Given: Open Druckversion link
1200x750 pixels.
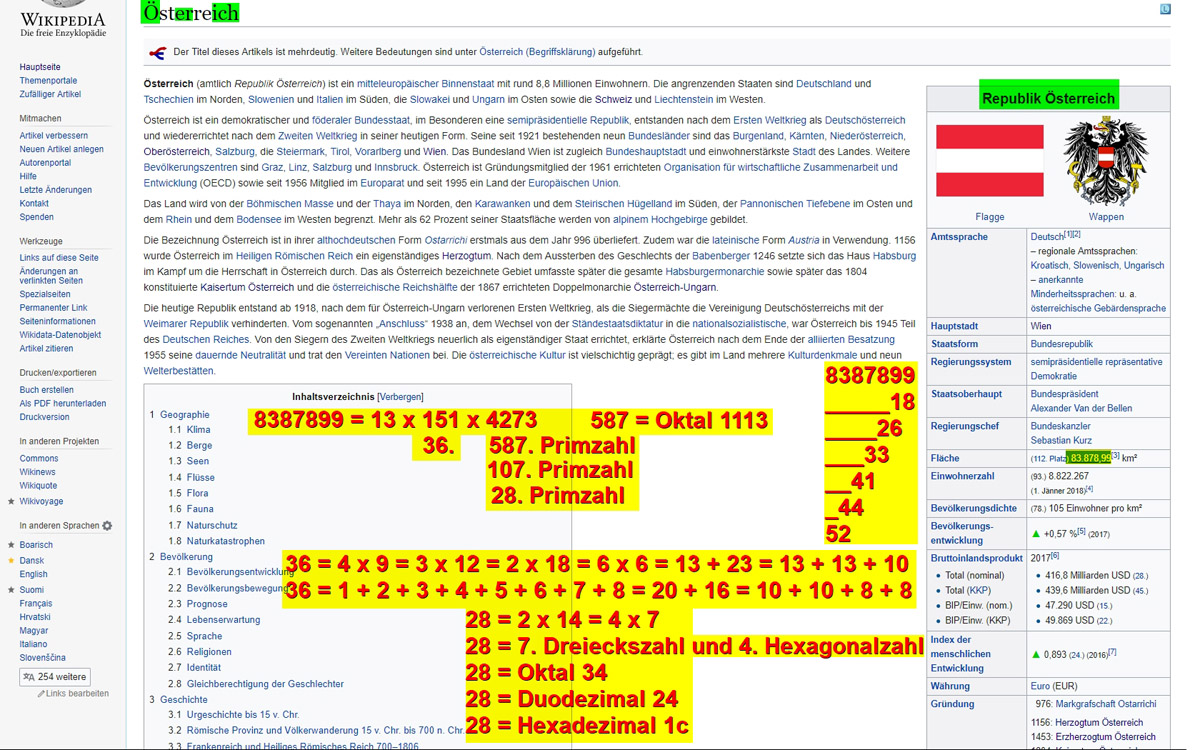Looking at the screenshot, I should 45,417.
